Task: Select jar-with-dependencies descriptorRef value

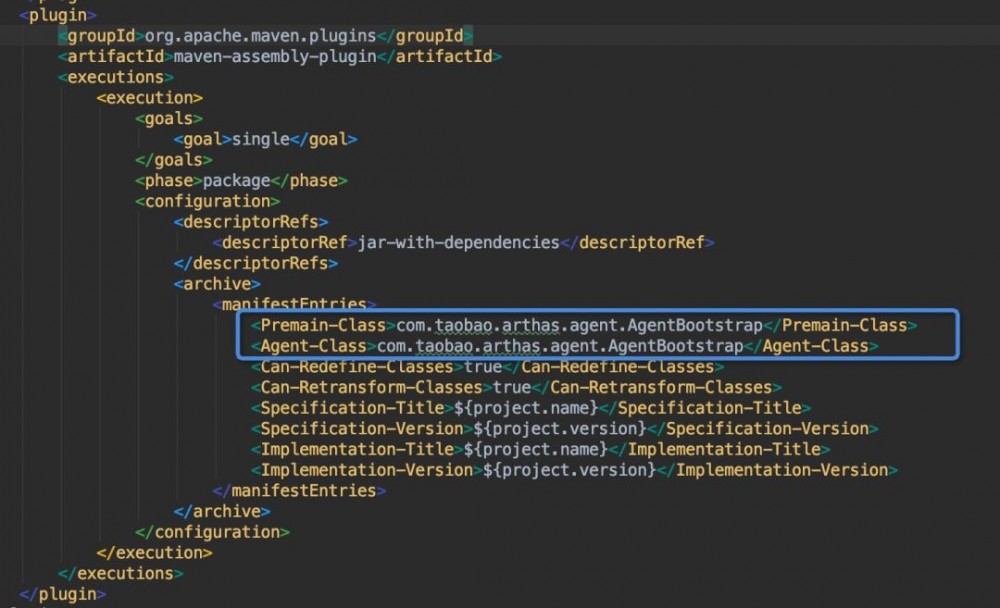Action: [x=459, y=243]
